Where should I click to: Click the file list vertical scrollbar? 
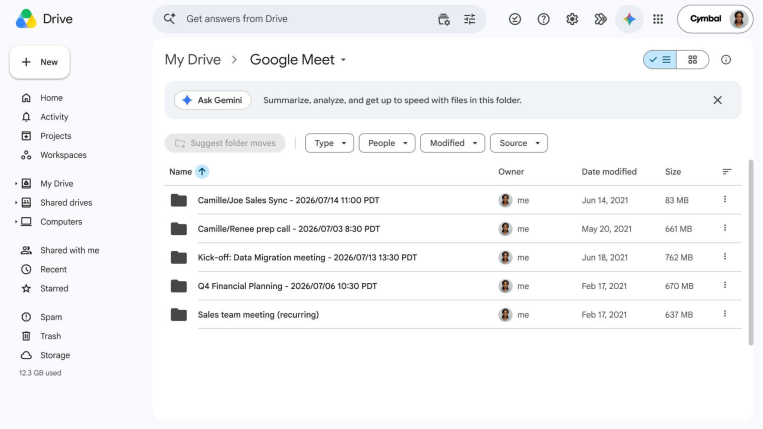751,252
